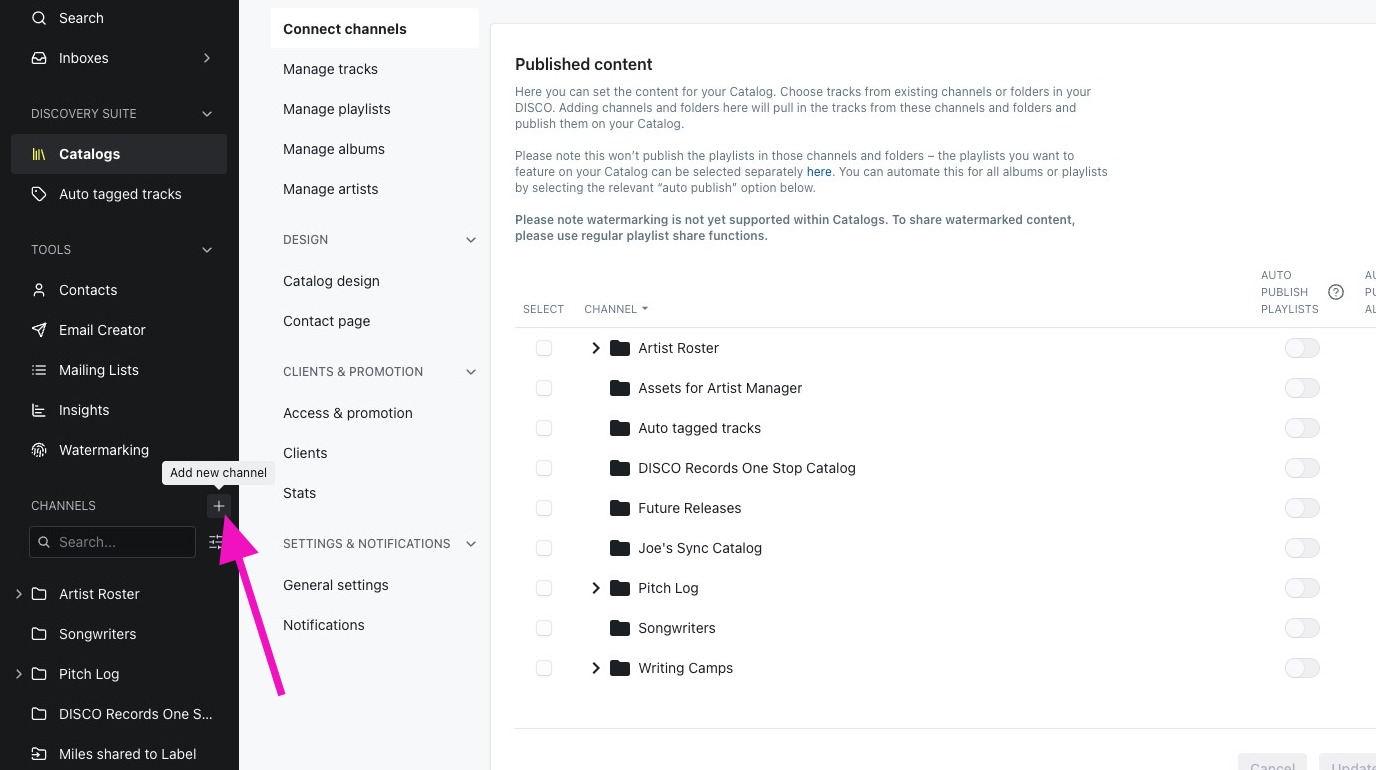The image size is (1376, 770).
Task: Open Insights via its chart icon
Action: pos(39,410)
